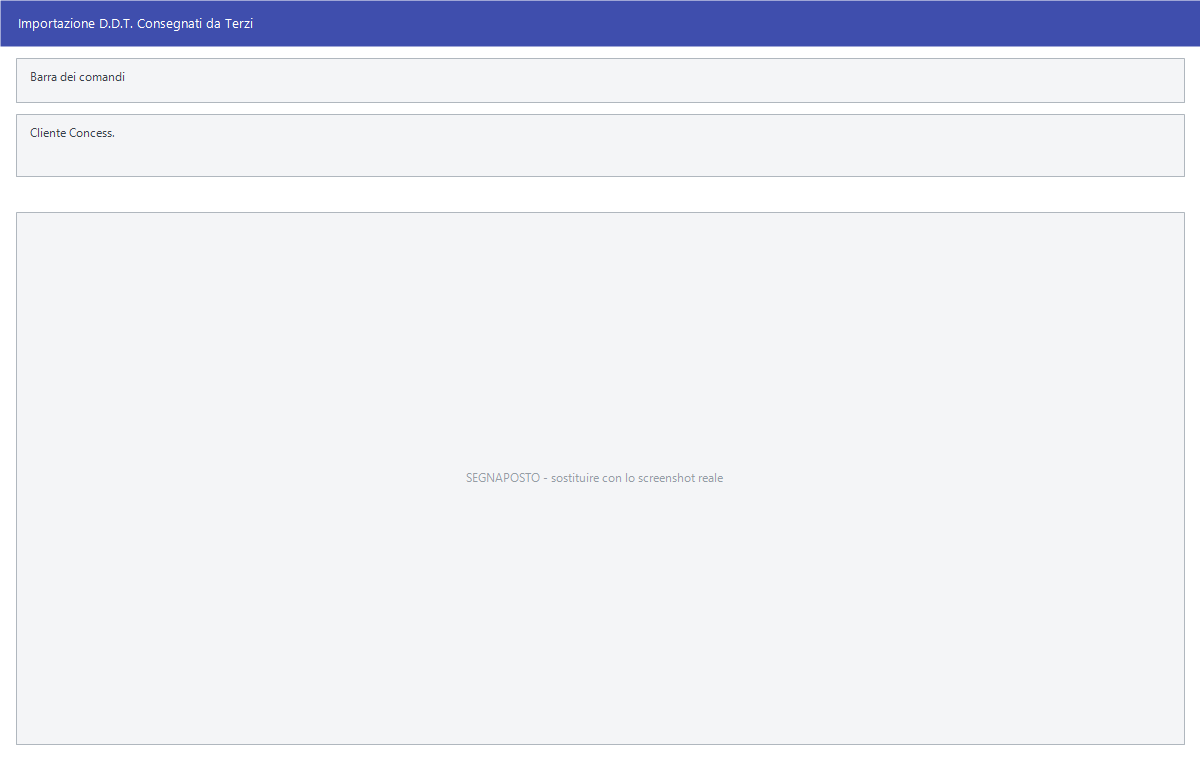Click the "SEGNAPOSTO - sostituire con lo screenshot reale" text
Viewport: 1200px width, 760px height.
(595, 478)
